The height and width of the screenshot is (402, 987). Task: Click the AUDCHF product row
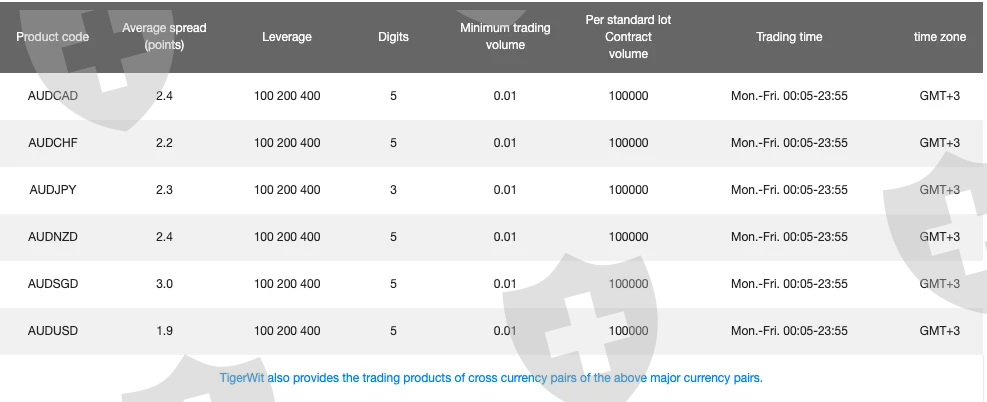click(491, 143)
